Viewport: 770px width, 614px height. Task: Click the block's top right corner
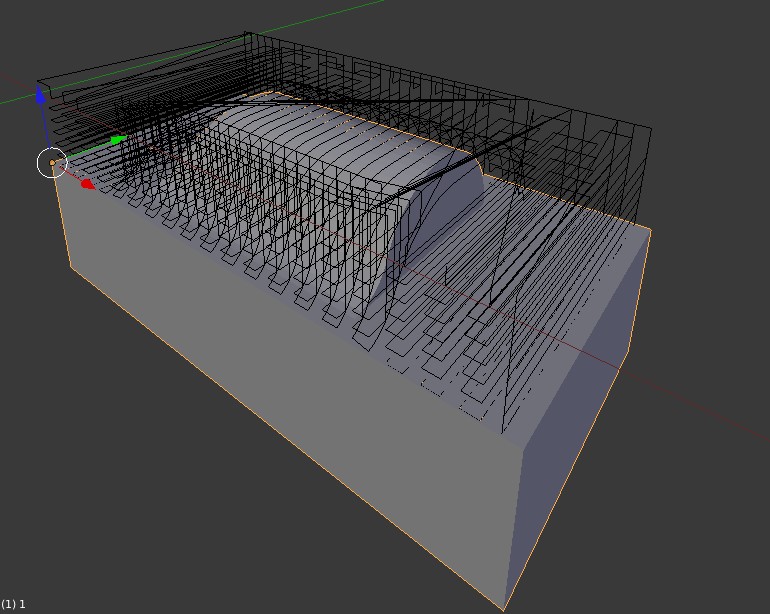651,230
